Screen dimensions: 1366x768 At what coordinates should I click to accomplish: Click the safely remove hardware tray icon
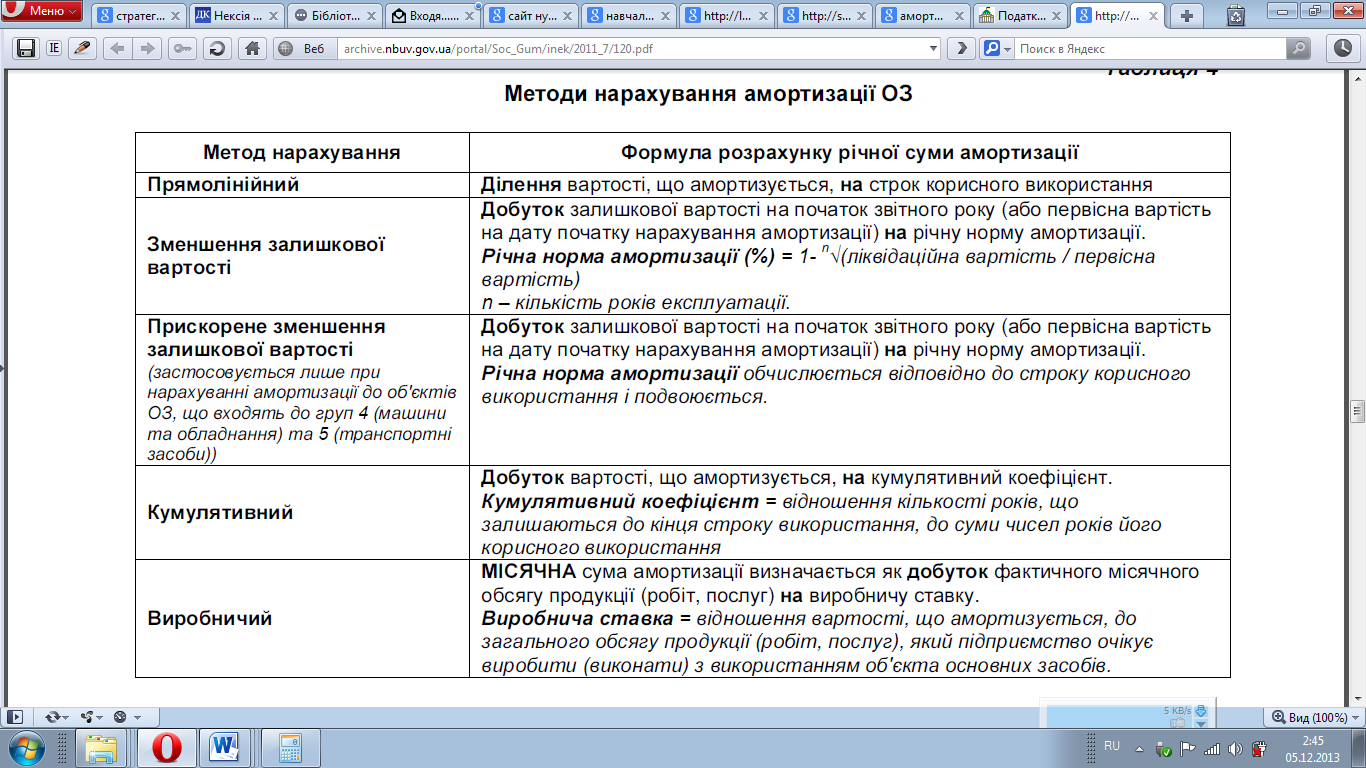point(1164,748)
